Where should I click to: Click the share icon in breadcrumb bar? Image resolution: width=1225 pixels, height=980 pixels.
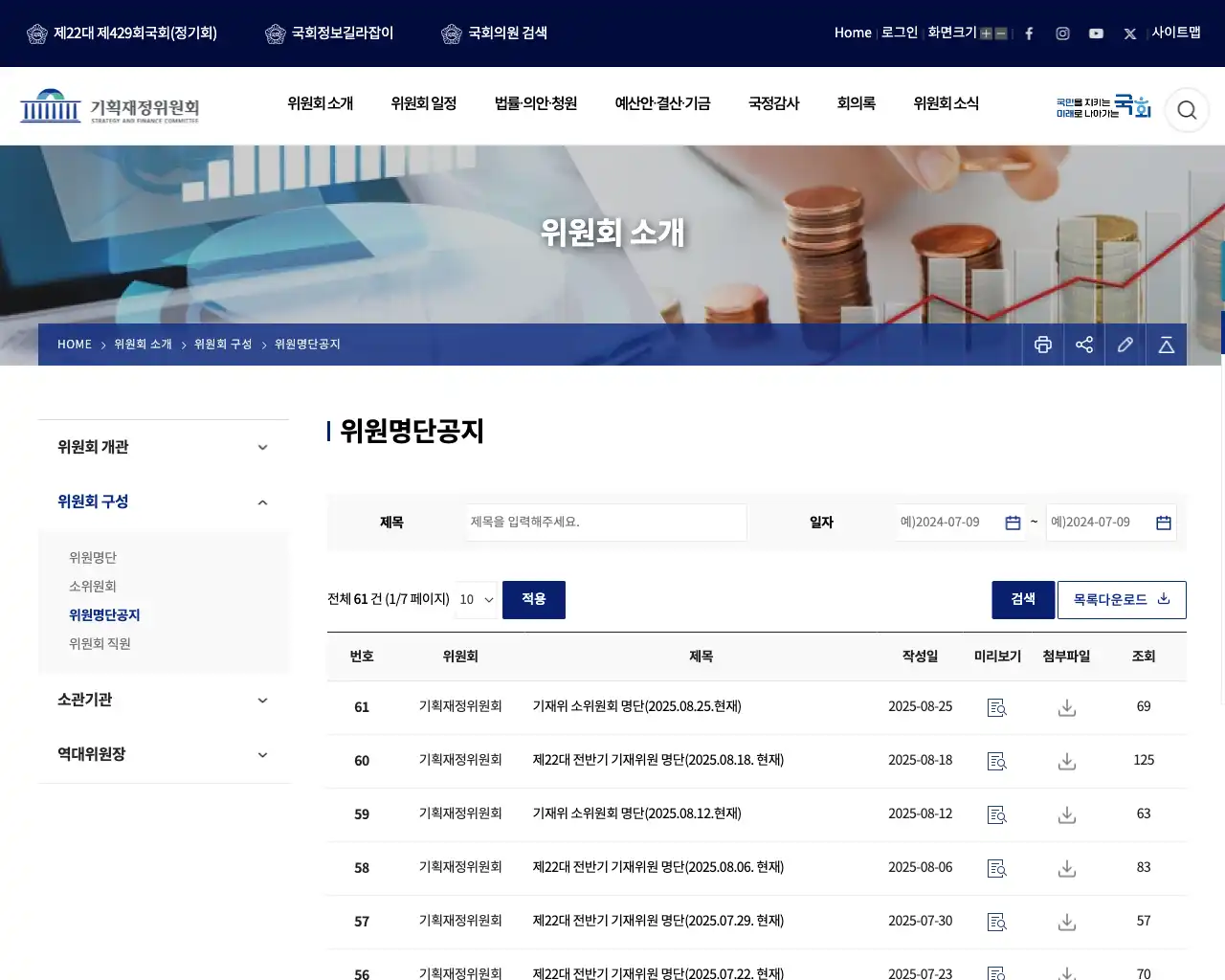click(x=1084, y=345)
